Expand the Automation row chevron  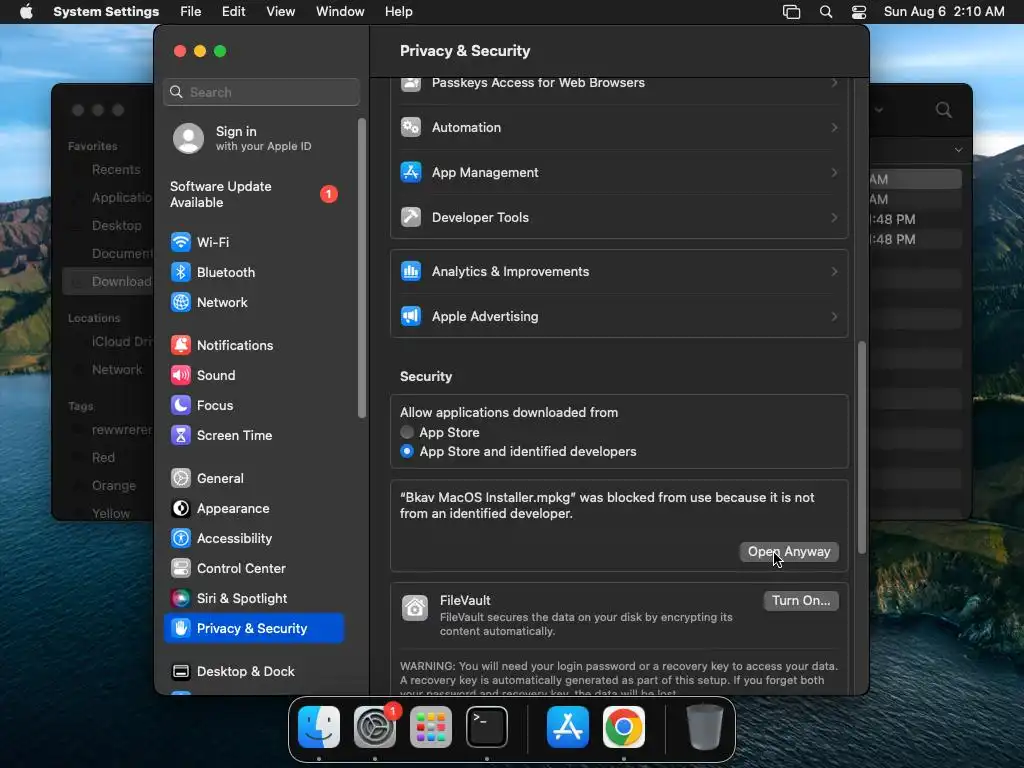pos(835,127)
